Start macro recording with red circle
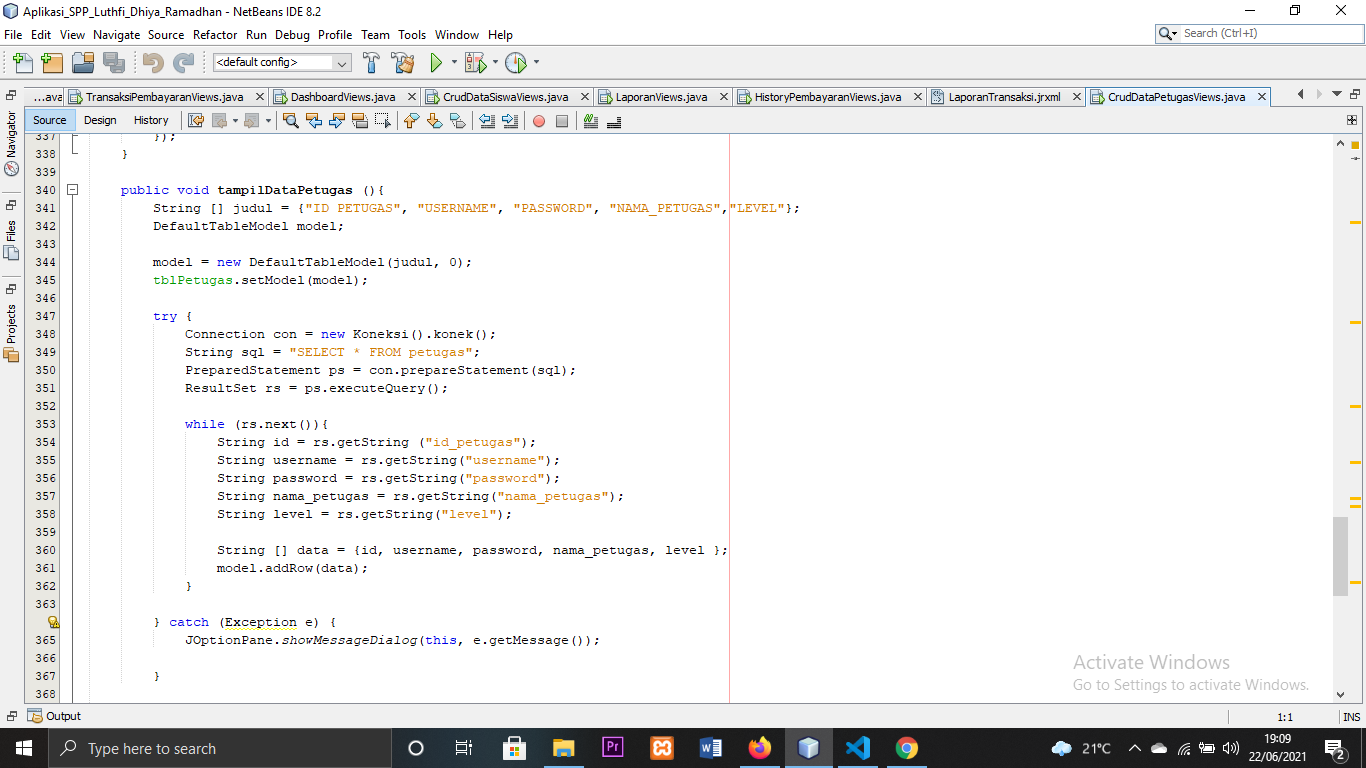Viewport: 1366px width, 768px height. [x=539, y=121]
